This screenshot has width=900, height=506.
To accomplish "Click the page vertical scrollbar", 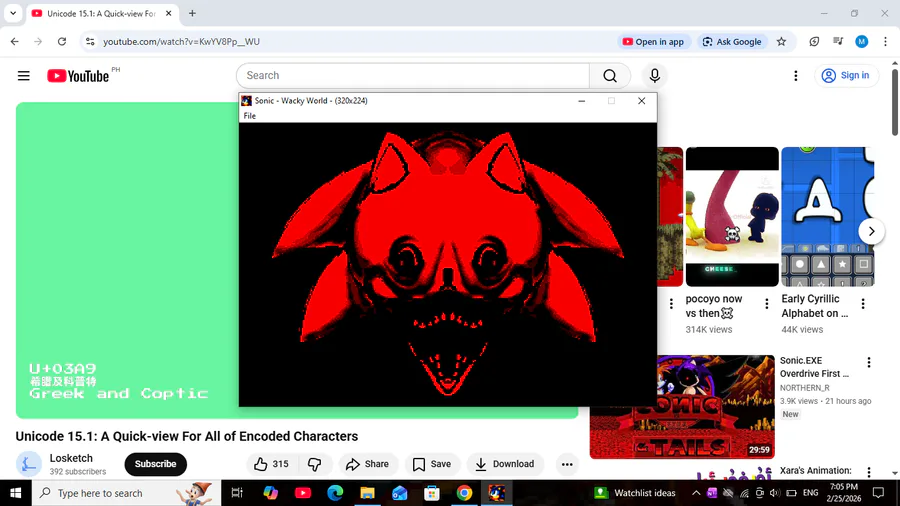I will pos(895,102).
